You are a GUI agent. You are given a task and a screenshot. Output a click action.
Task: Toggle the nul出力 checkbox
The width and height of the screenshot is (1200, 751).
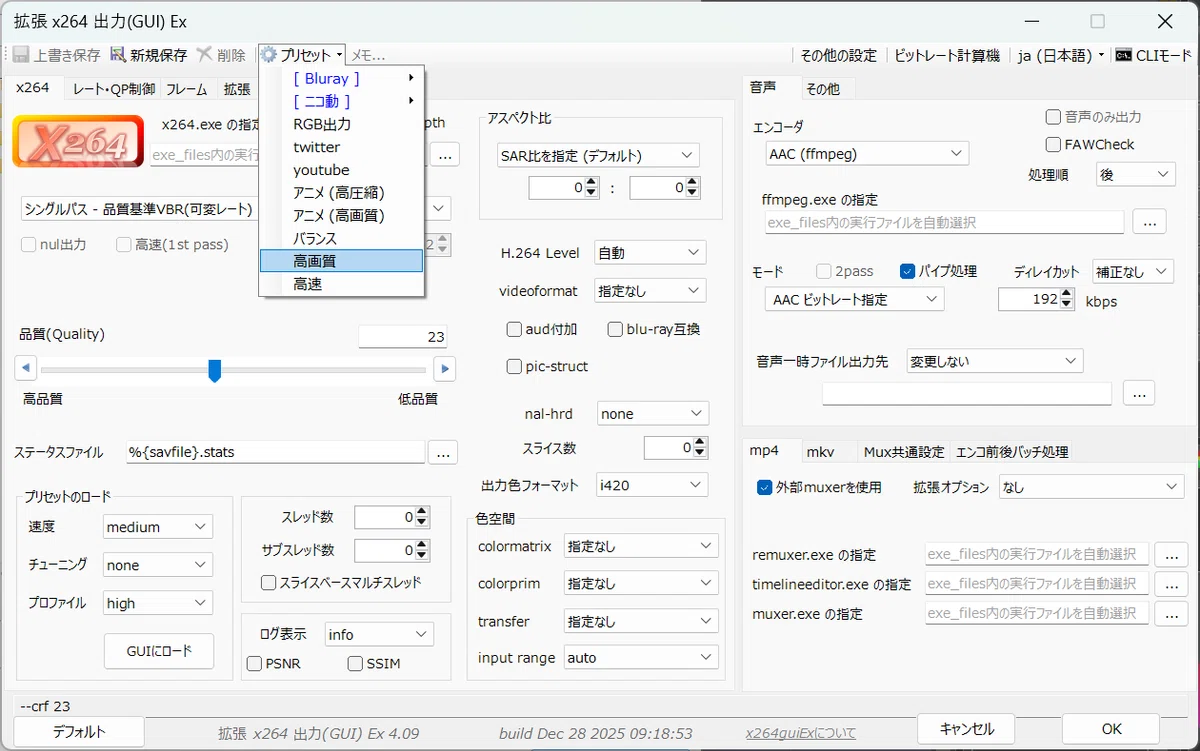click(29, 244)
